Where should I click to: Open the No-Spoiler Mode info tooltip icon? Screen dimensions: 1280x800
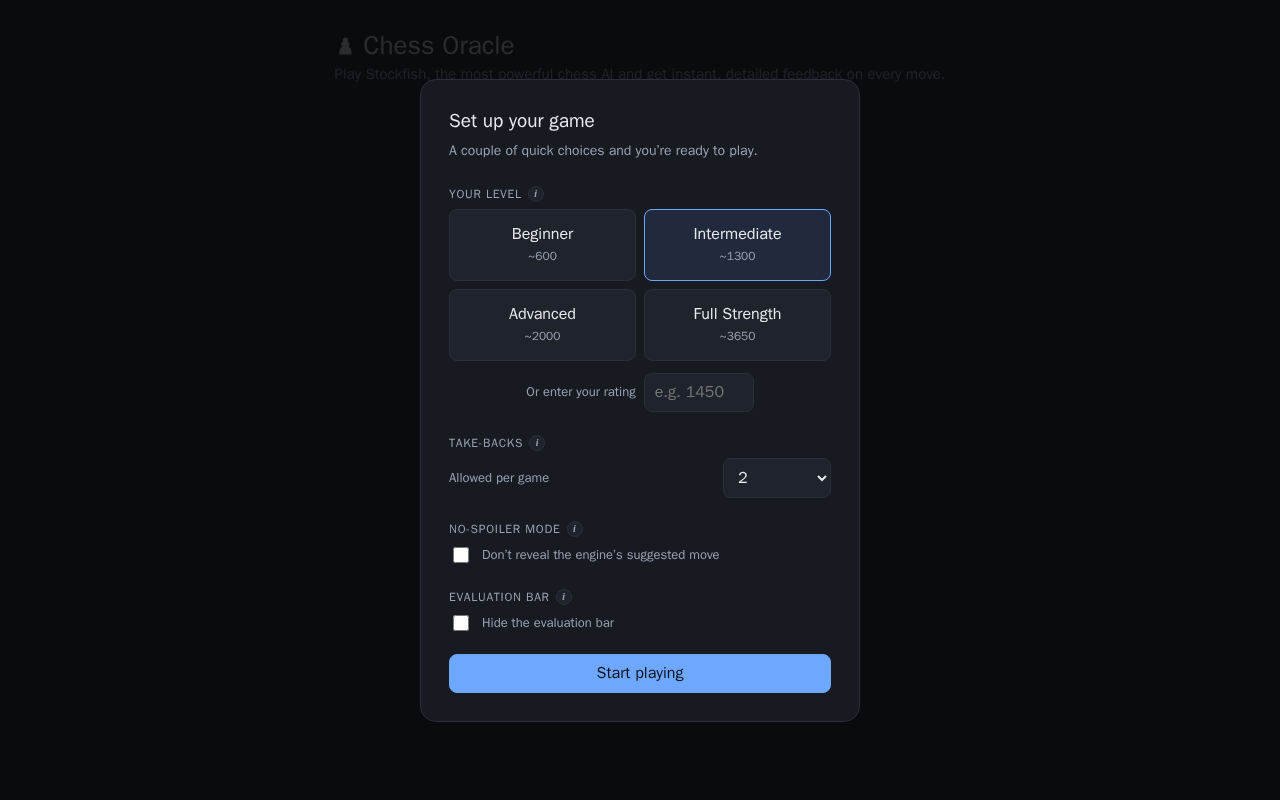575,529
